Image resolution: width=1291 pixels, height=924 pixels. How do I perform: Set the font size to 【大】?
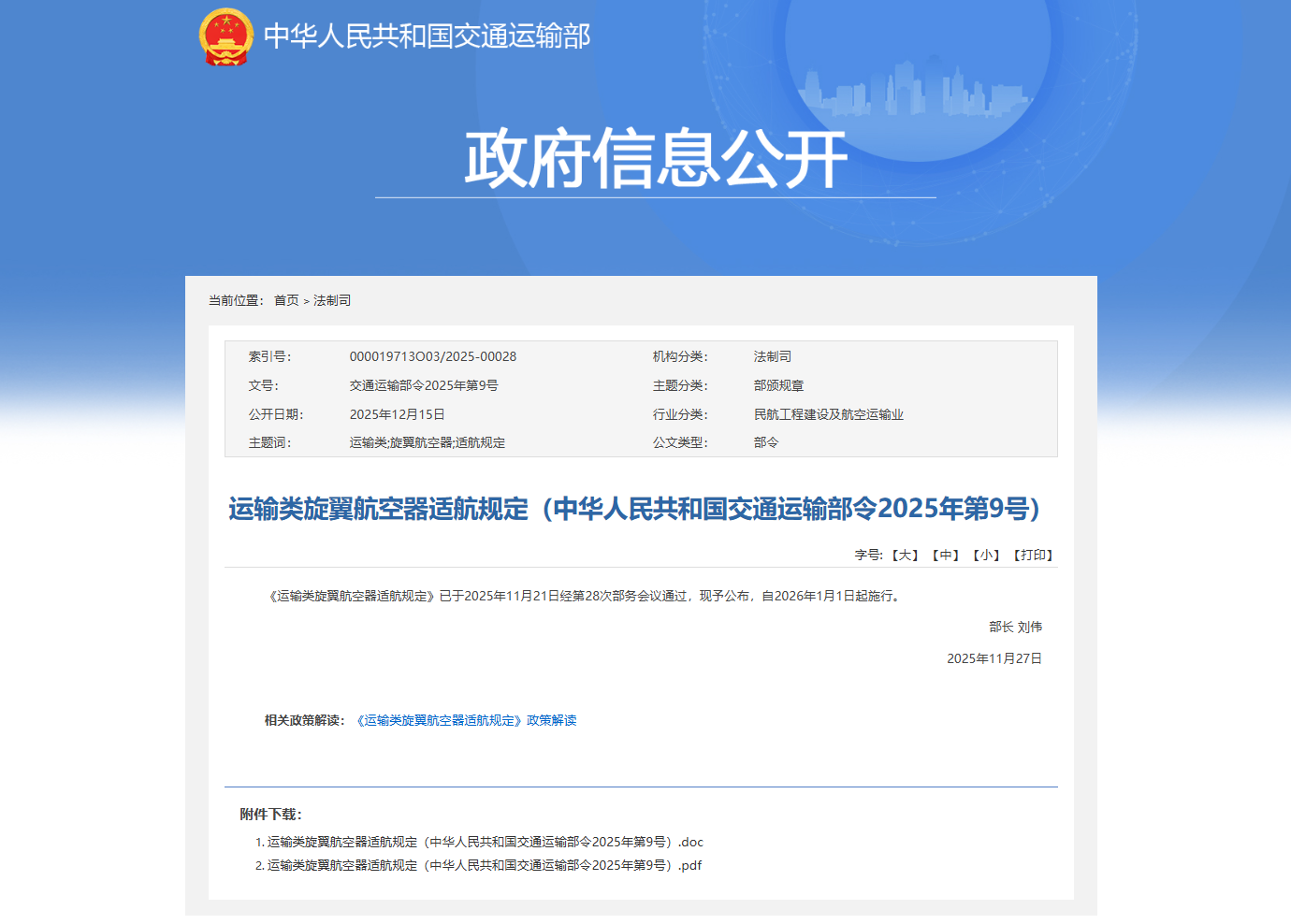click(x=906, y=555)
